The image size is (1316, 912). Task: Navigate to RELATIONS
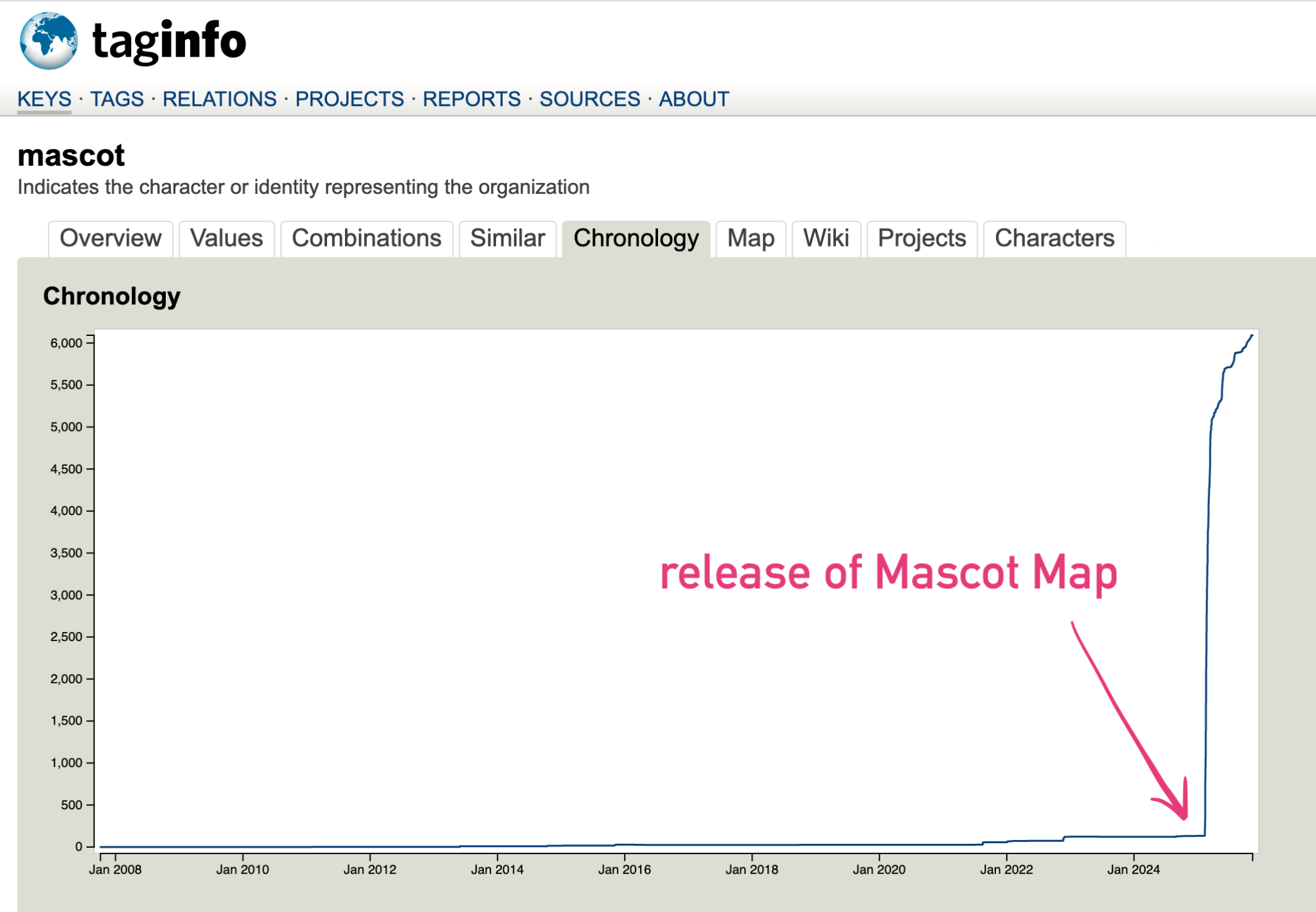point(220,98)
